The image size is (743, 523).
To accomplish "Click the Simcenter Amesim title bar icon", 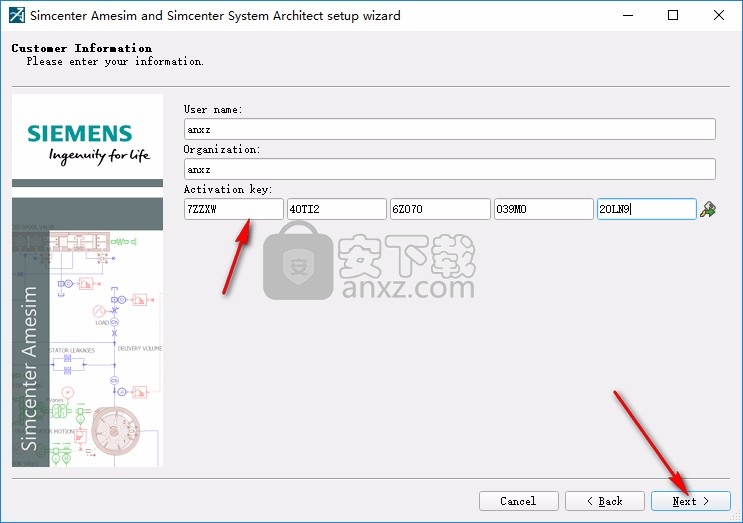I will (x=17, y=15).
